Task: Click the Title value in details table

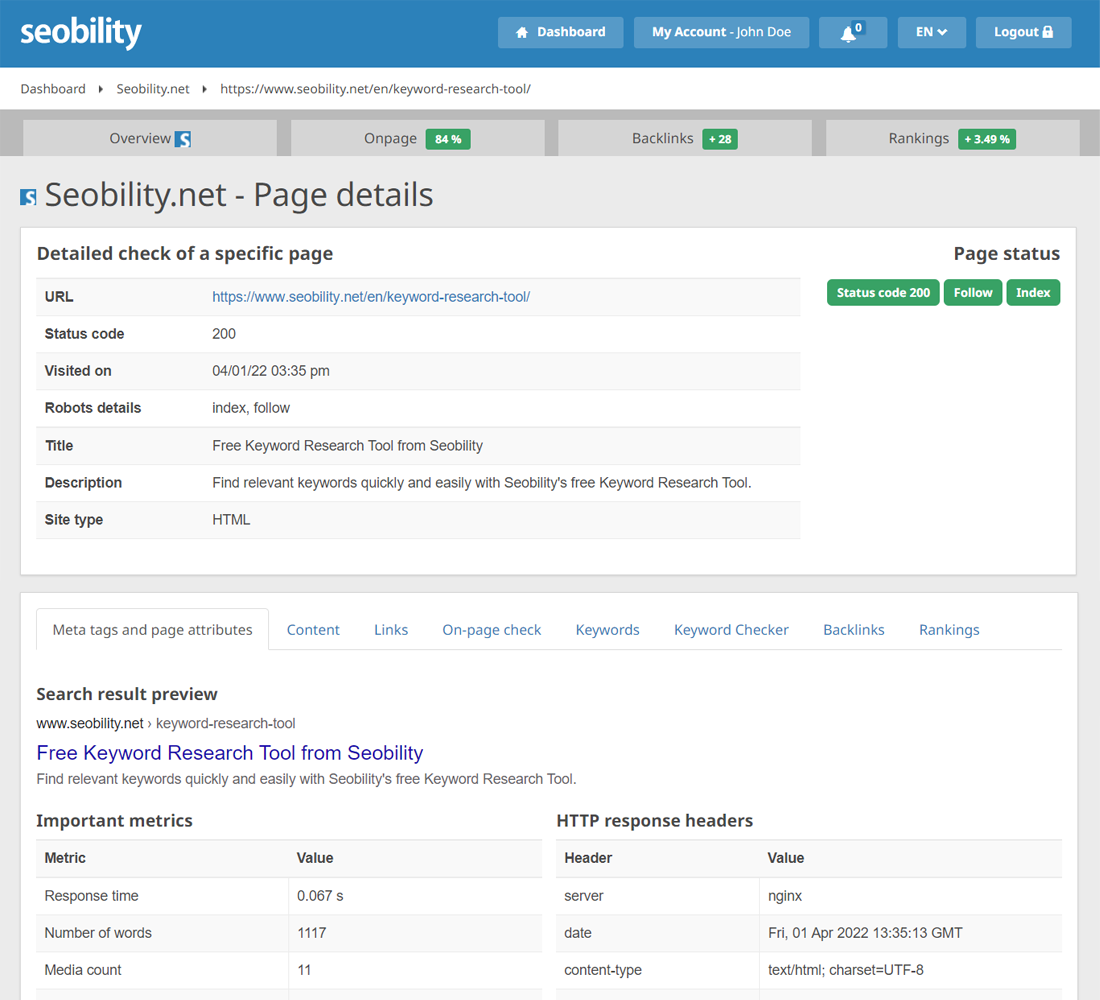Action: (347, 446)
